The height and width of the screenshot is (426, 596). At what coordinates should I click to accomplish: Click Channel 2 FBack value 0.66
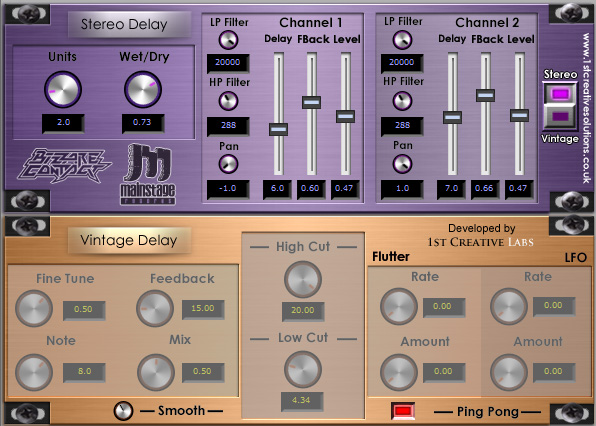[485, 189]
